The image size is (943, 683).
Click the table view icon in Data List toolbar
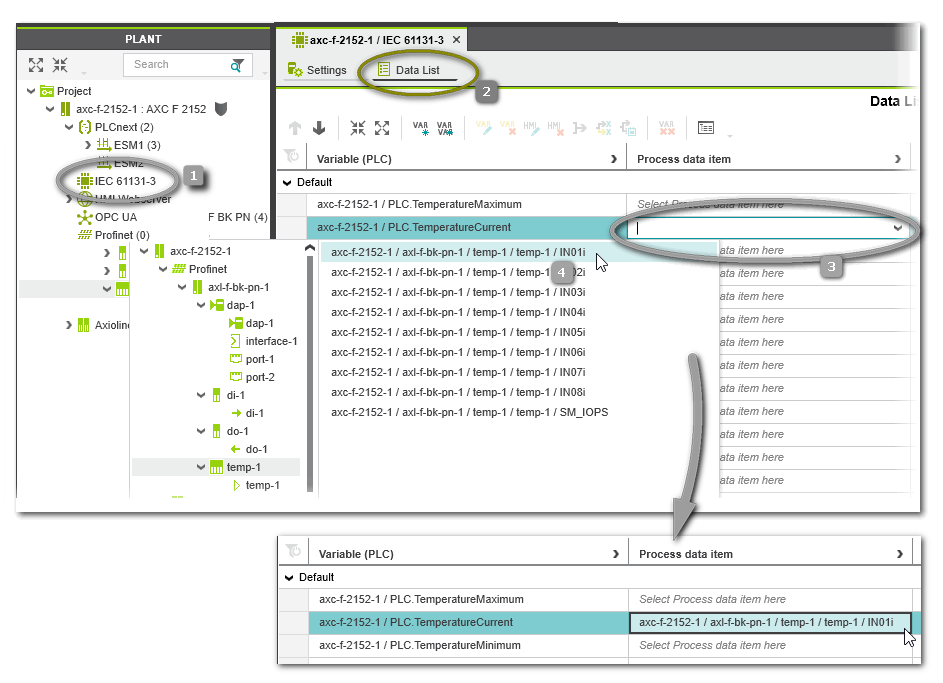(x=706, y=128)
